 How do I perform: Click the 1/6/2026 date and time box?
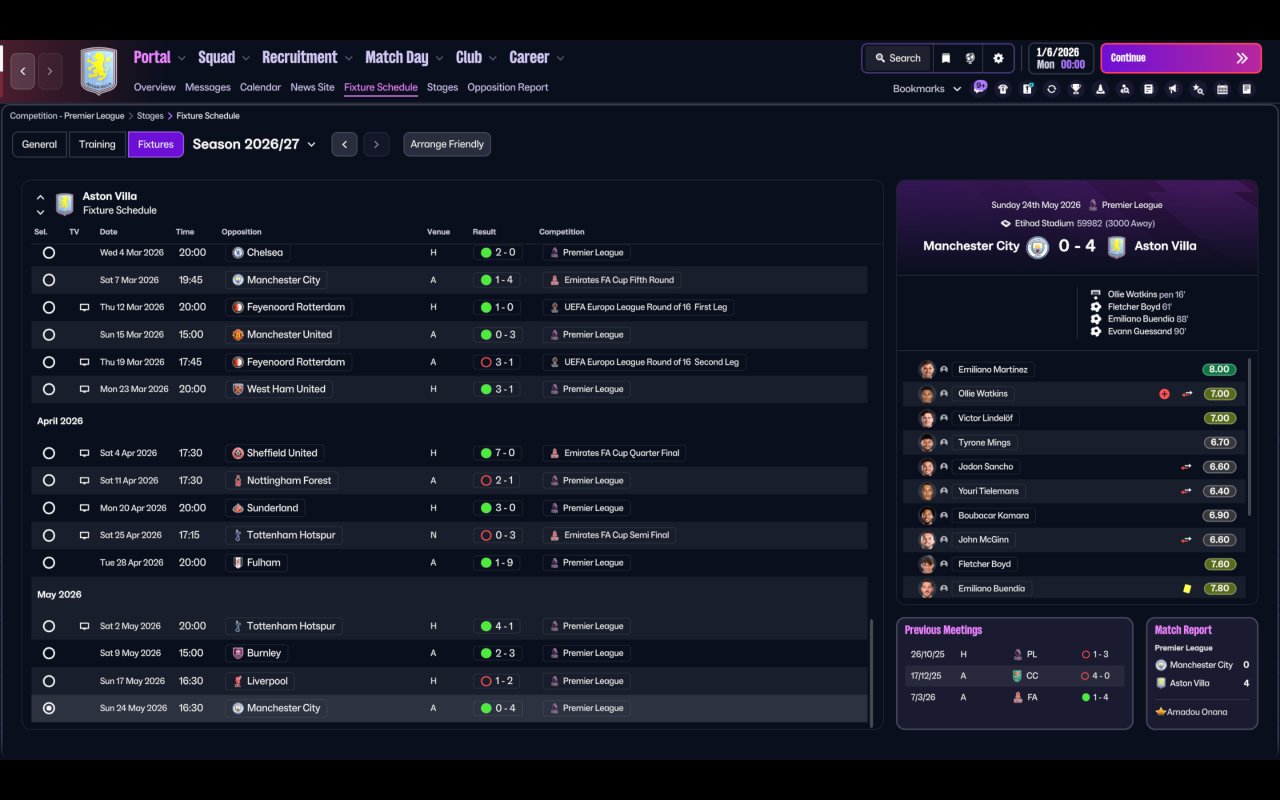pos(1060,58)
